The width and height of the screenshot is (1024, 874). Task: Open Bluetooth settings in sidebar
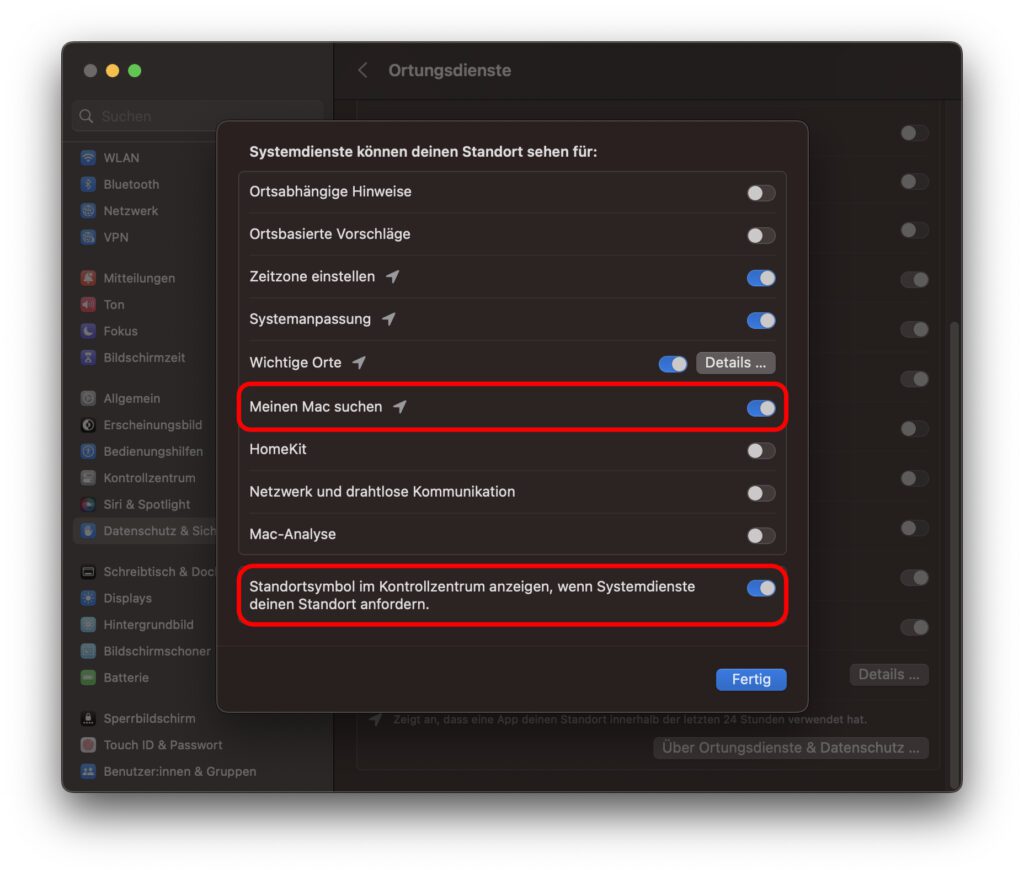[x=131, y=184]
